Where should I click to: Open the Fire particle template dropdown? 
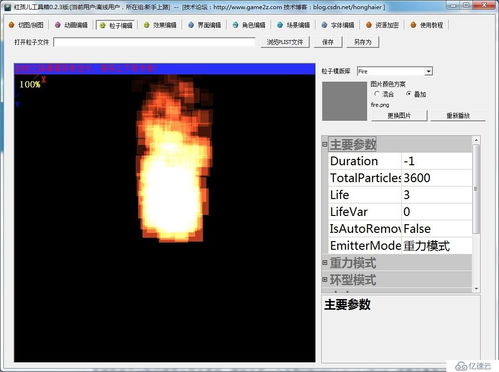tap(429, 71)
